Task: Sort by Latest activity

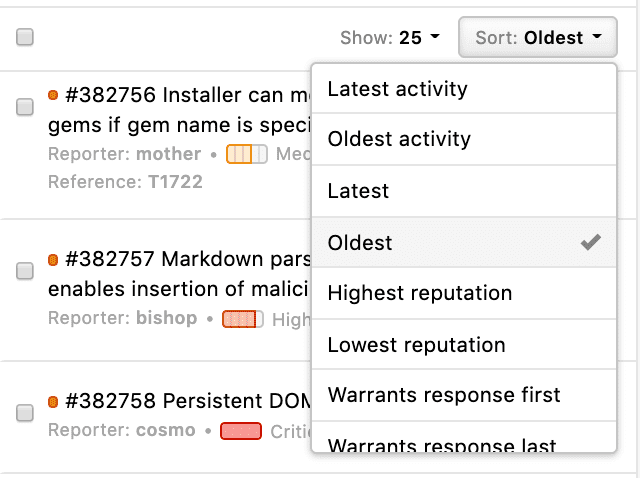Action: click(x=397, y=89)
